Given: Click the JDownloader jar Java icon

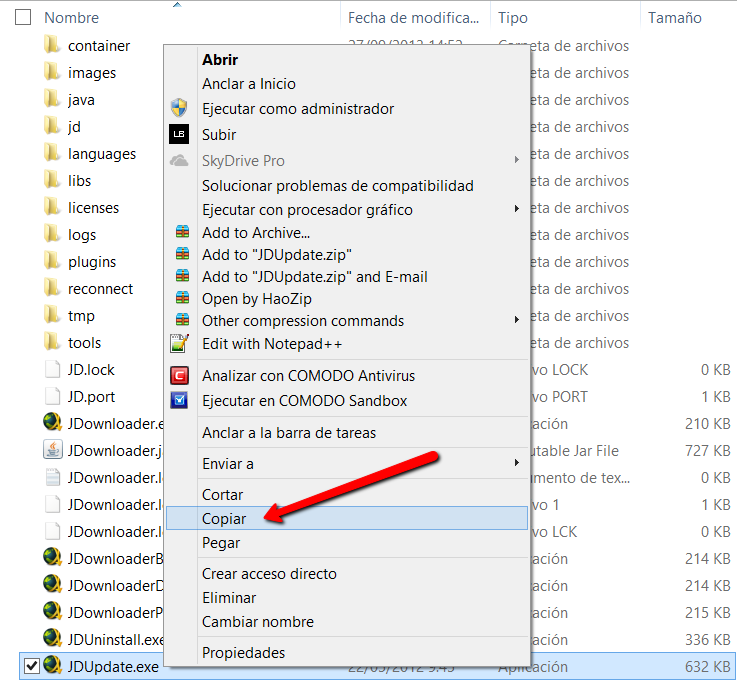Looking at the screenshot, I should pyautogui.click(x=53, y=450).
